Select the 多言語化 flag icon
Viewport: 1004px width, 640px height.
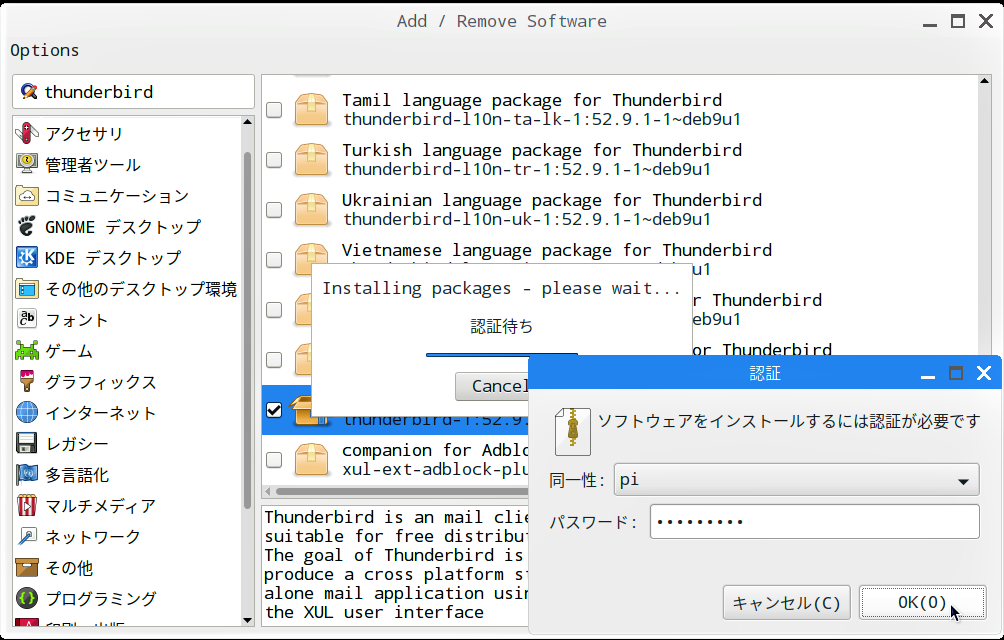coord(27,474)
